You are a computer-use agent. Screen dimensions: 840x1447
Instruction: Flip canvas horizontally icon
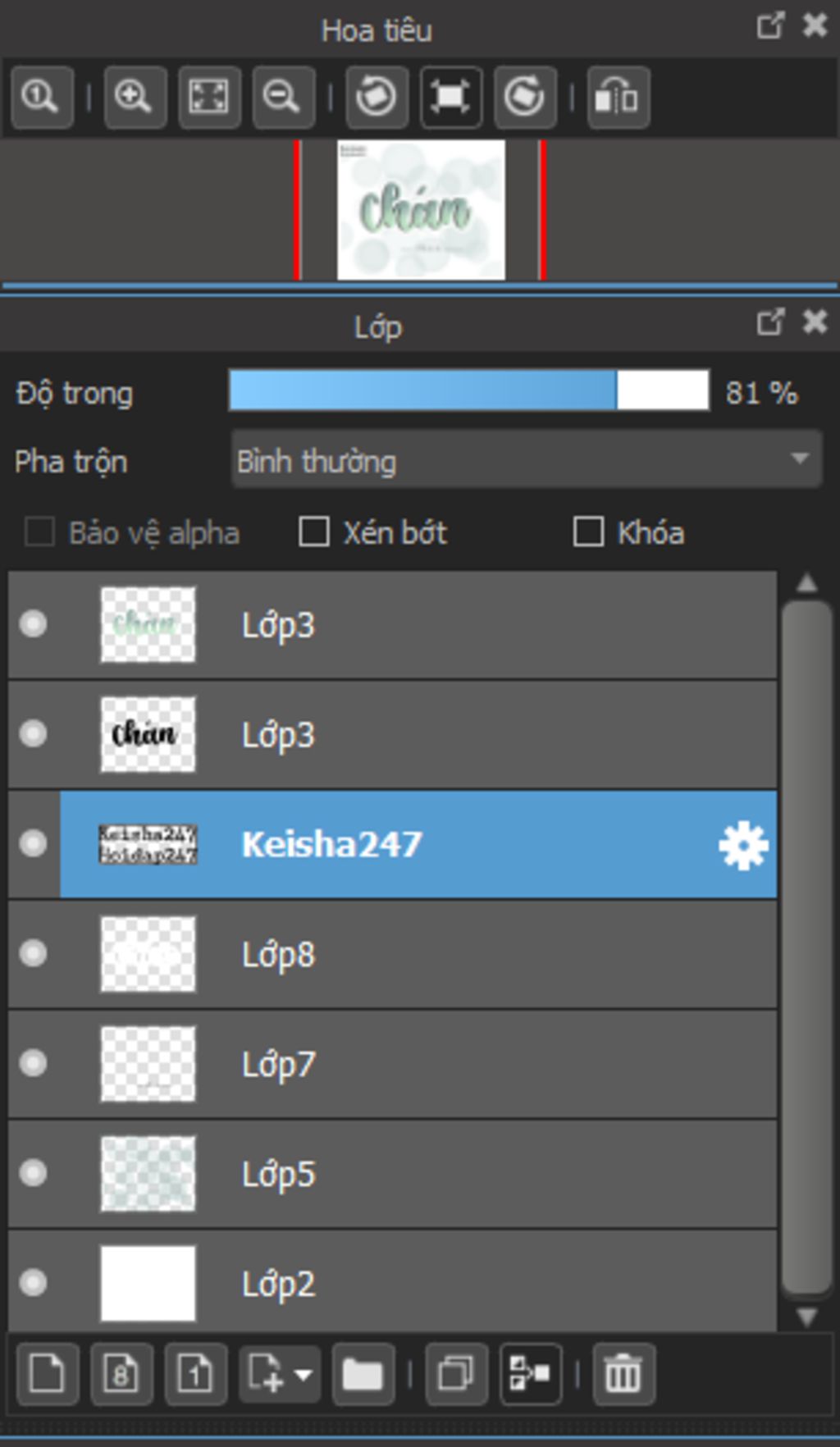tap(619, 98)
